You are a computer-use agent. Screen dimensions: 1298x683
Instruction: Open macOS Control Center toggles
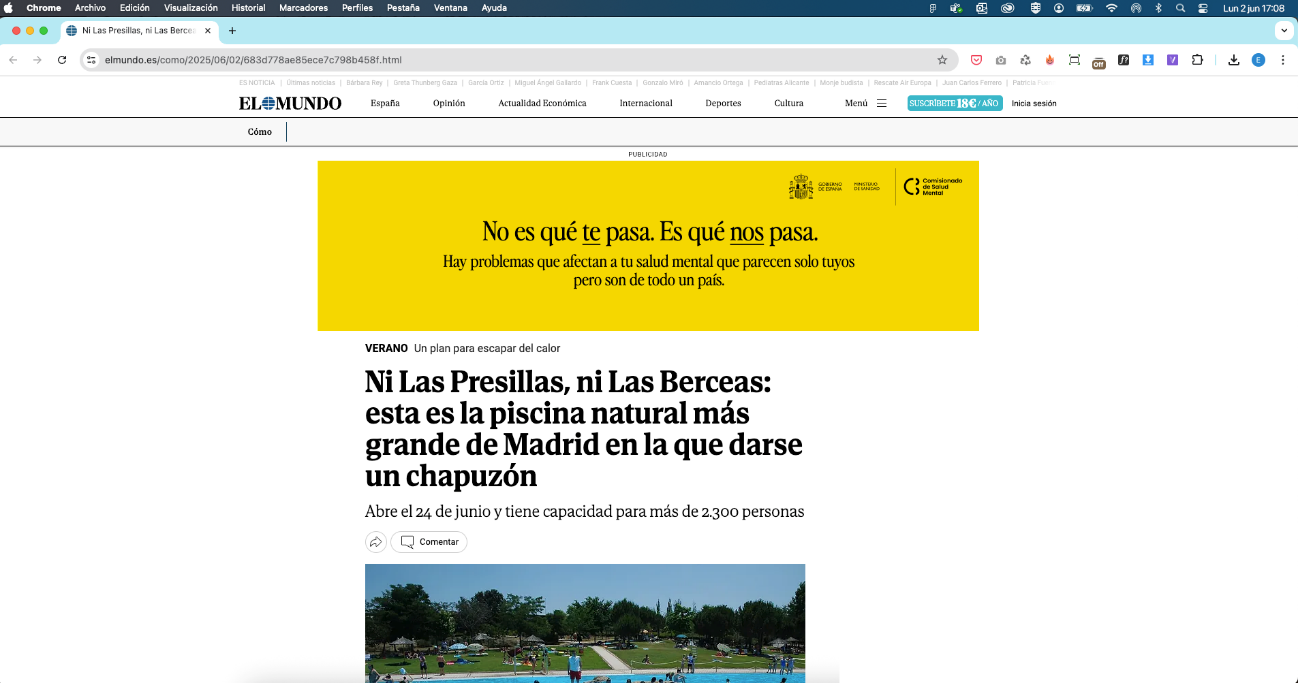(1203, 8)
